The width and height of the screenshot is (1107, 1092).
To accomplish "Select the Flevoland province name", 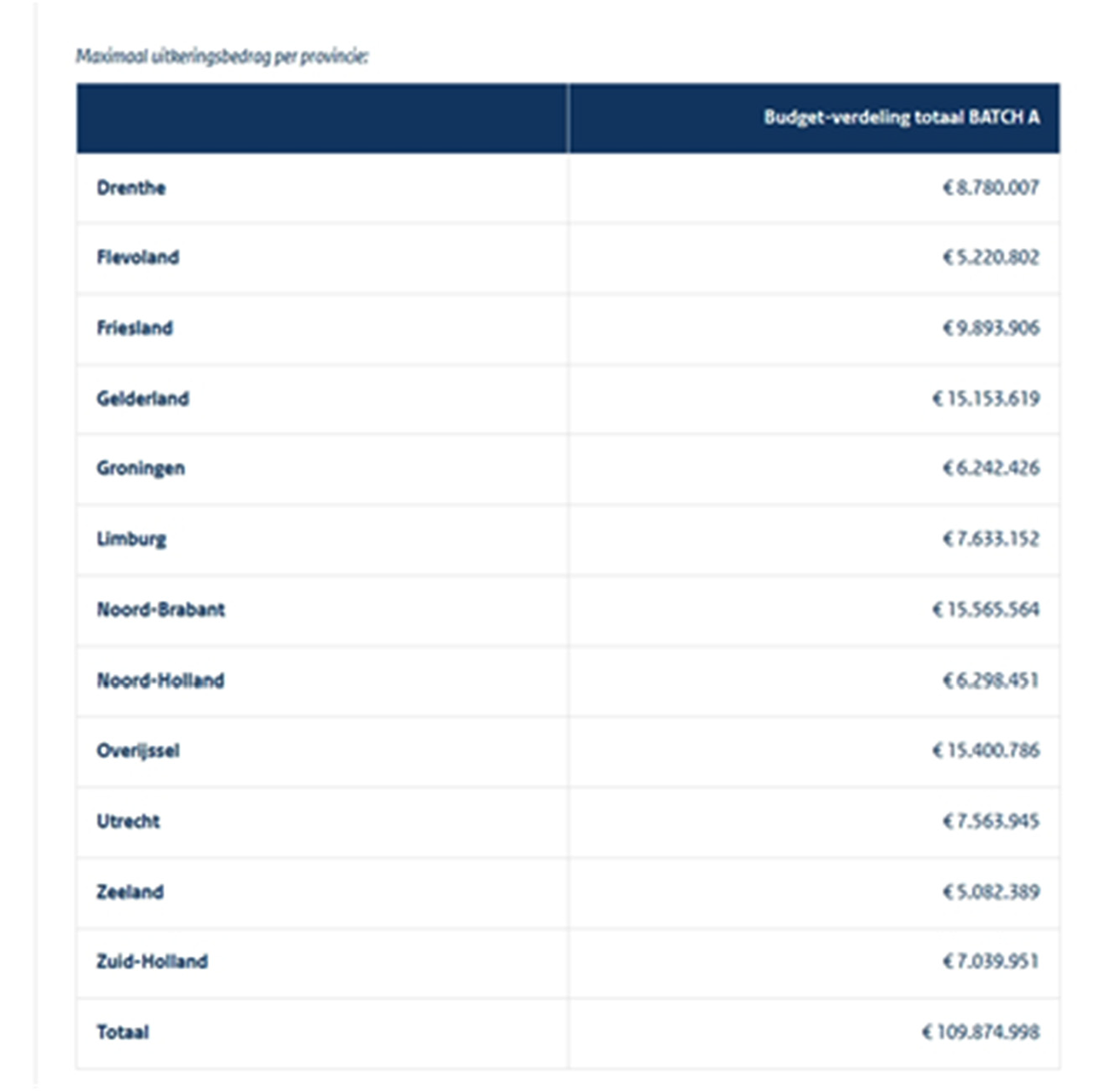I will (138, 257).
